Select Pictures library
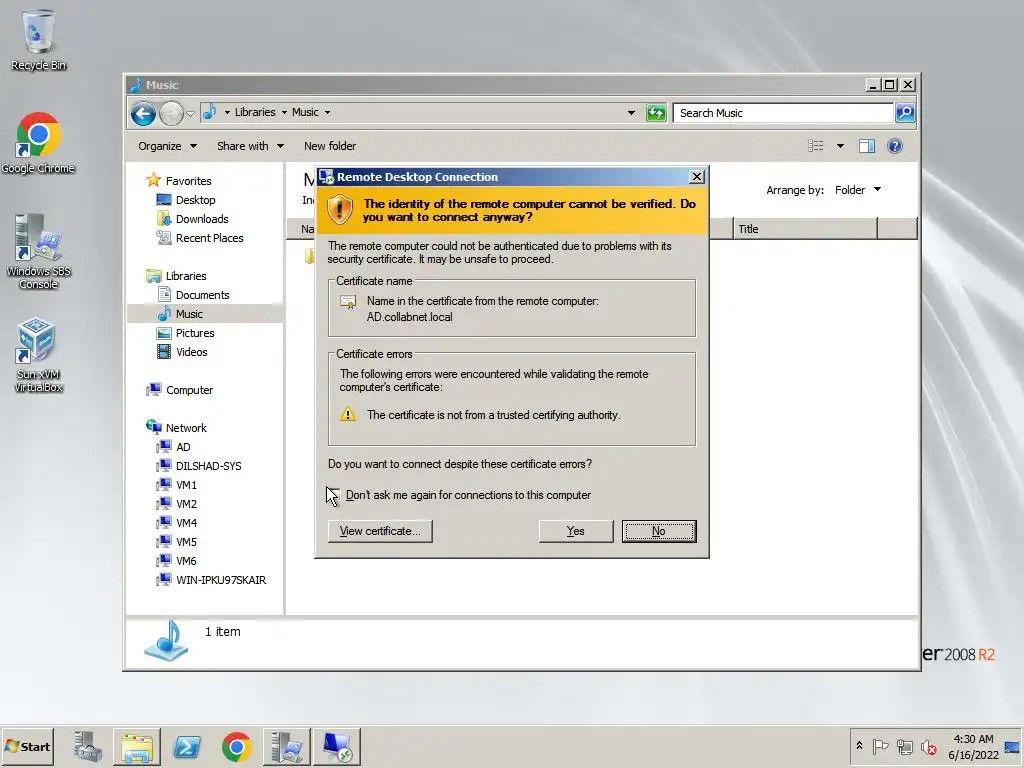1024x768 pixels. [195, 333]
